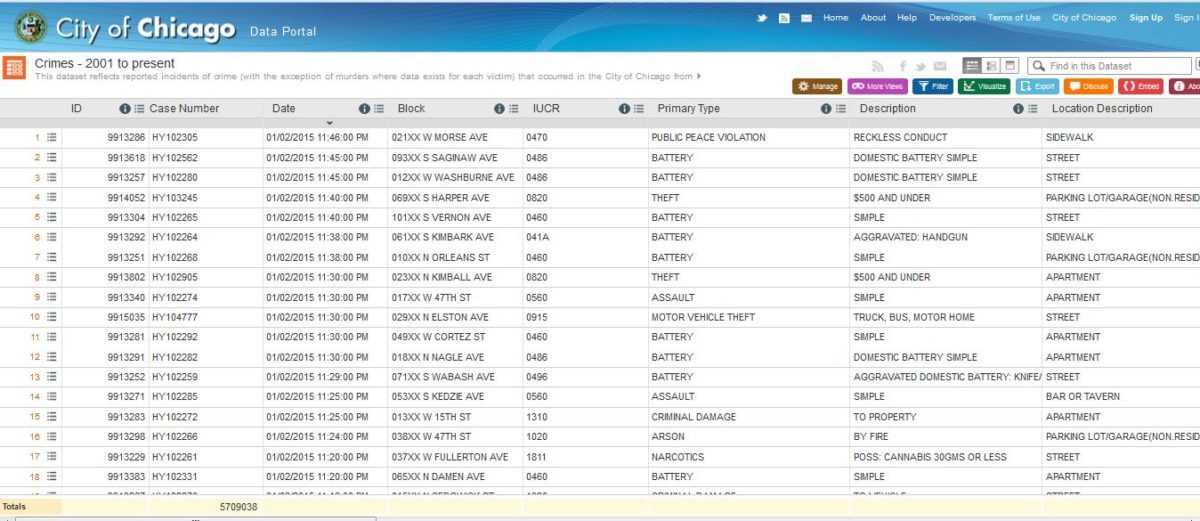Open the Block column options menu
The width and height of the screenshot is (1200, 521).
point(513,109)
